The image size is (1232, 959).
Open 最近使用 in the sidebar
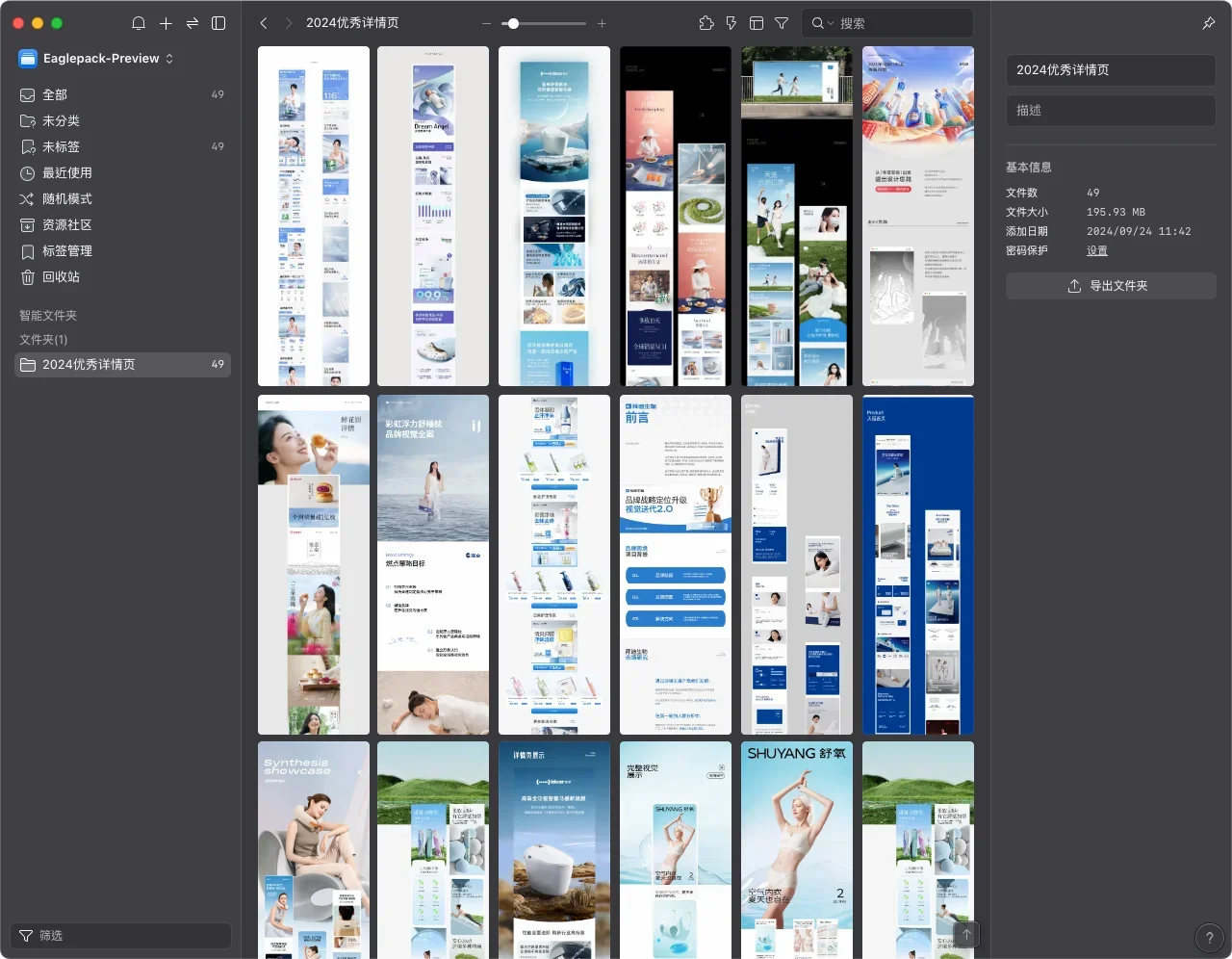[122, 172]
